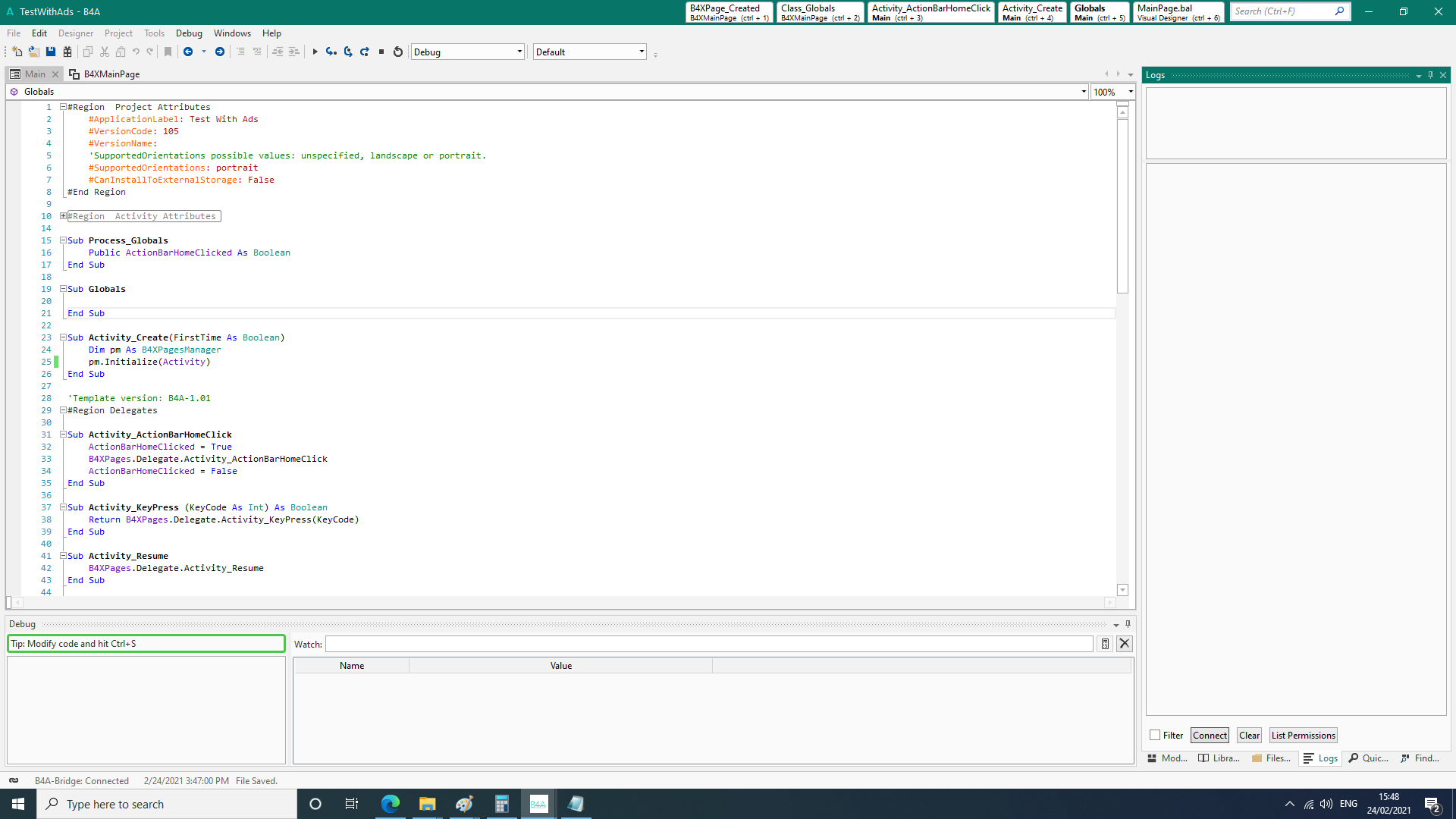Open the Project menu

(x=118, y=33)
